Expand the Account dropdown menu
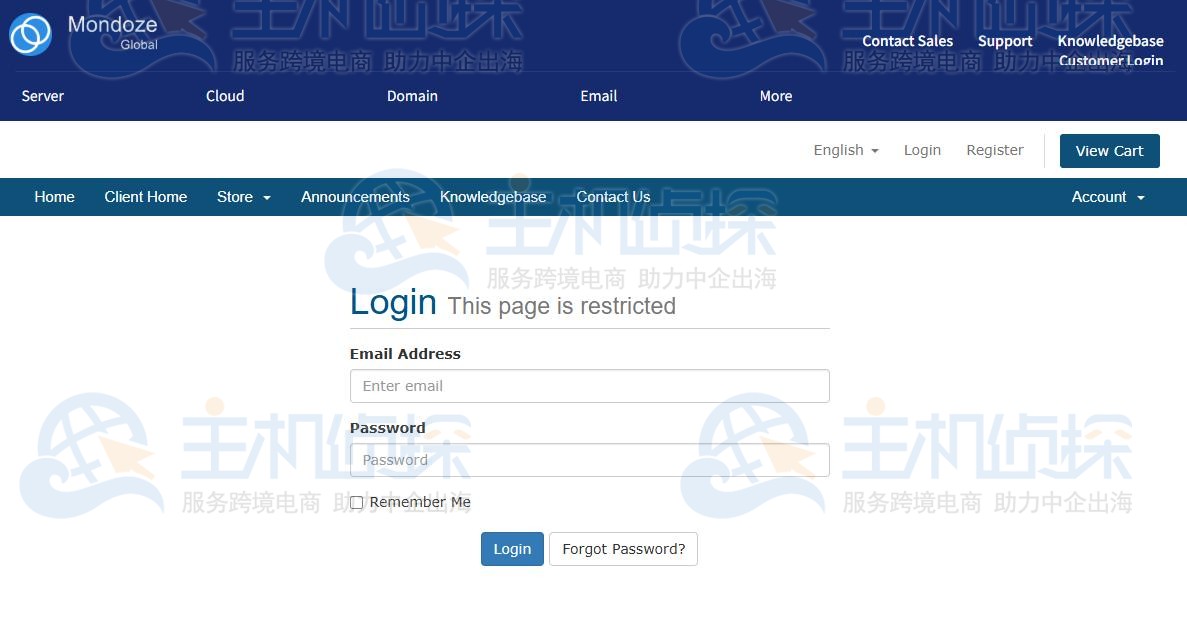This screenshot has width=1187, height=626. coord(1108,197)
